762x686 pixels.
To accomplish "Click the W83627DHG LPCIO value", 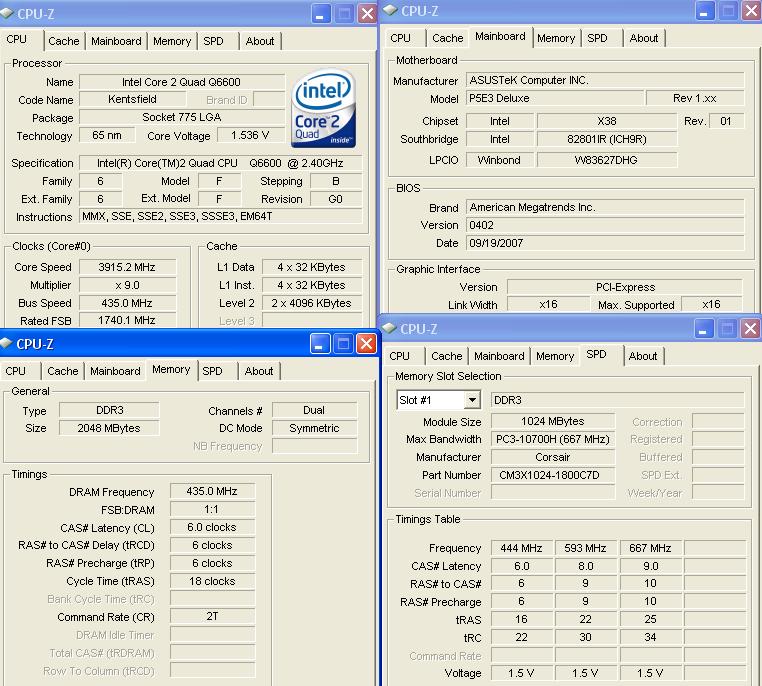I will point(606,160).
